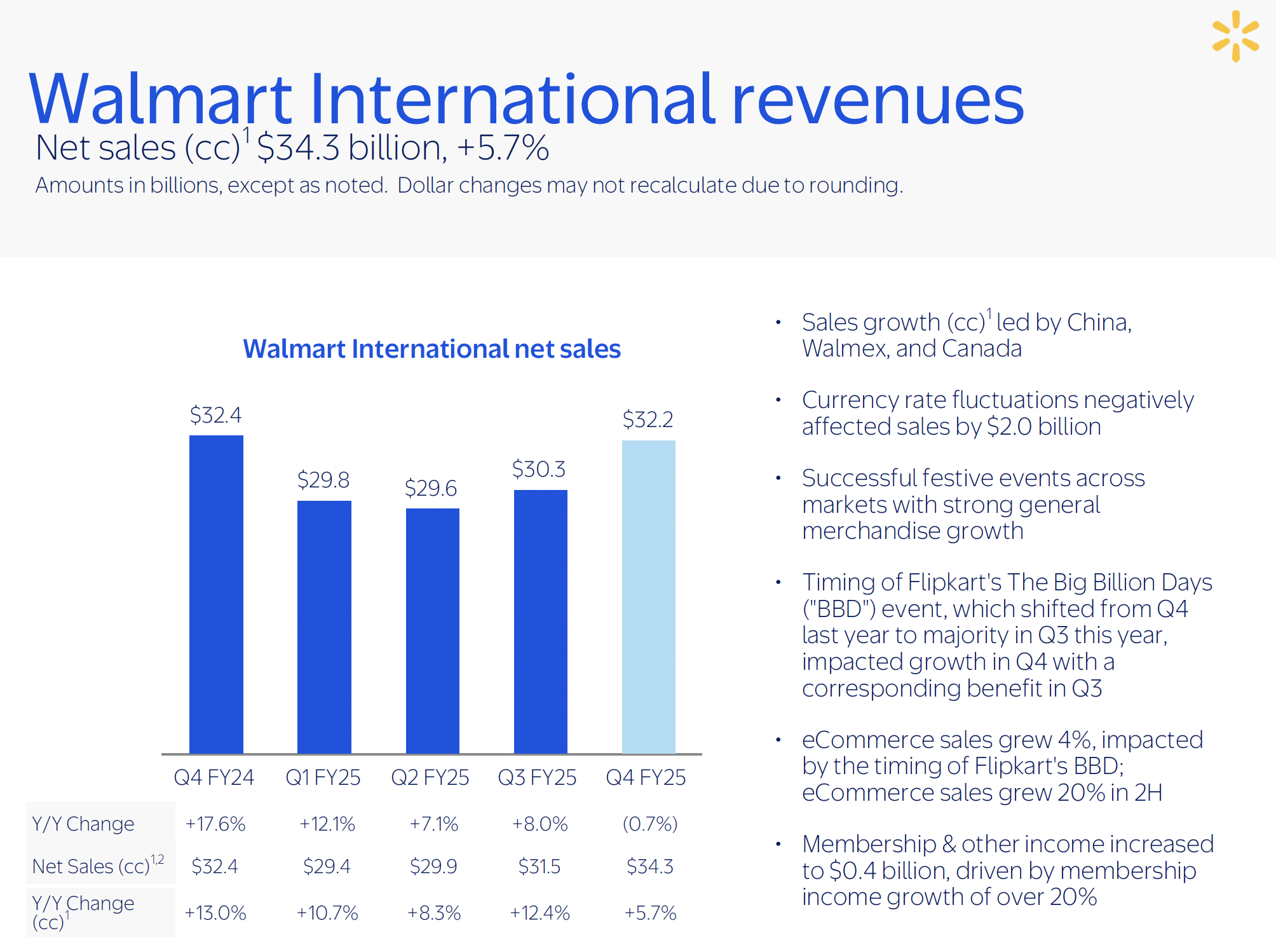Click the $32.2 label above last bar
Image resolution: width=1276 pixels, height=952 pixels.
(x=648, y=419)
